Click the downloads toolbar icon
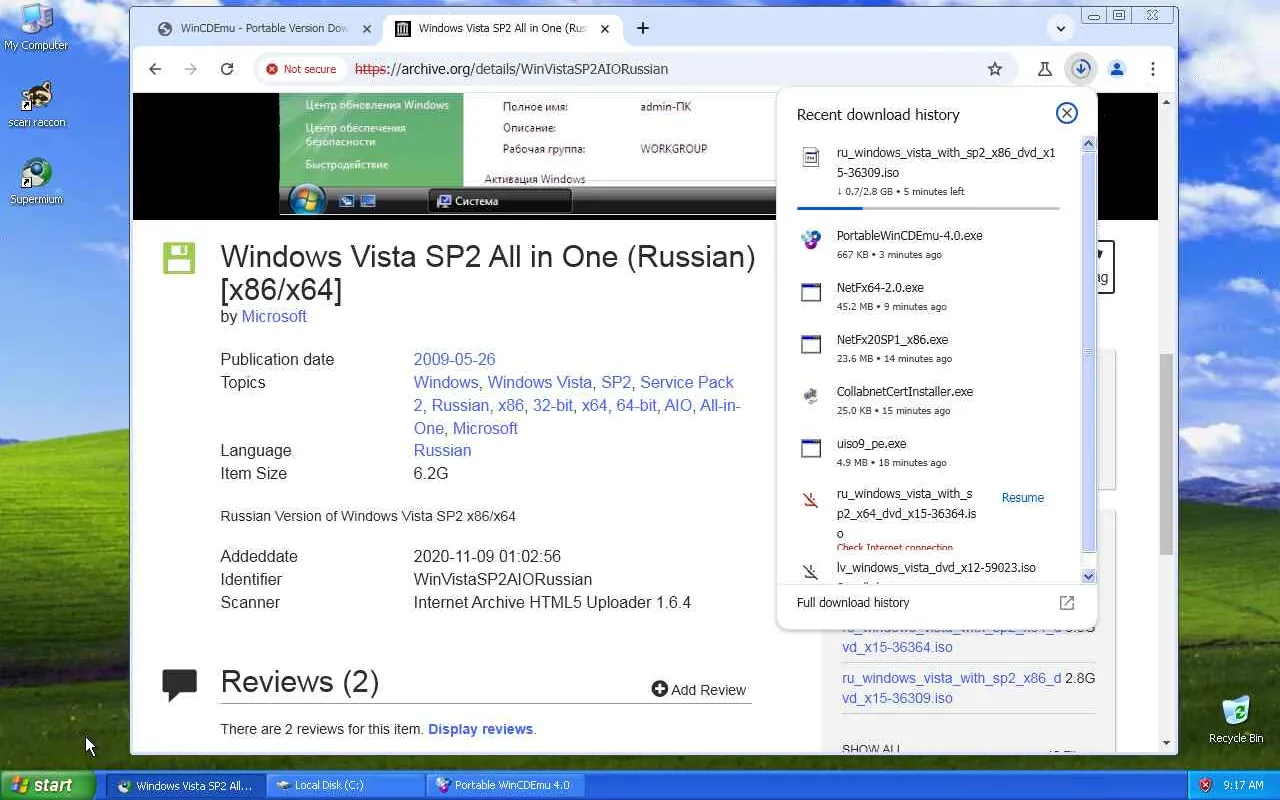This screenshot has width=1280, height=800. coord(1081,69)
